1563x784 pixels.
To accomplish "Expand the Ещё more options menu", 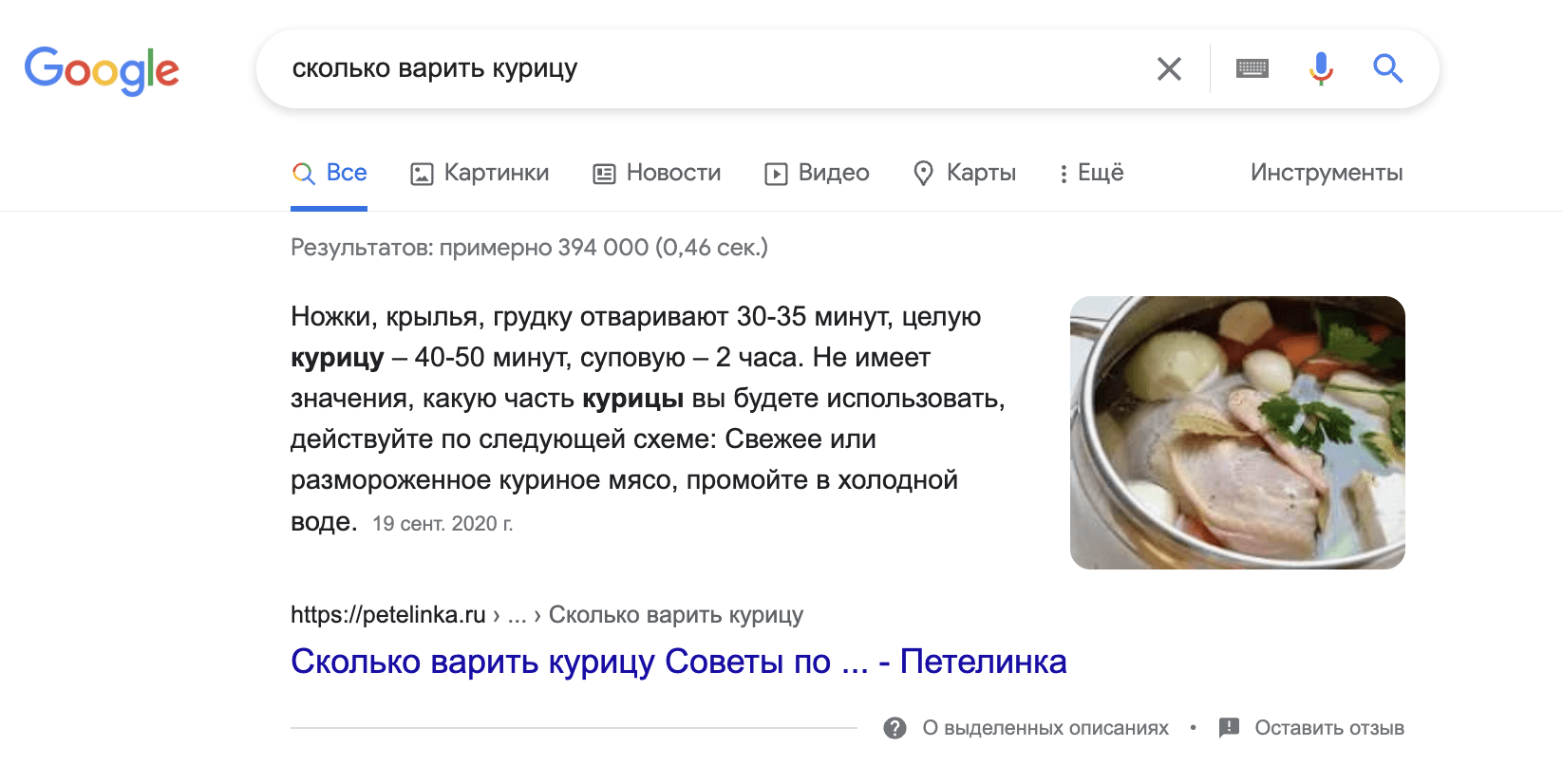I will click(1092, 173).
